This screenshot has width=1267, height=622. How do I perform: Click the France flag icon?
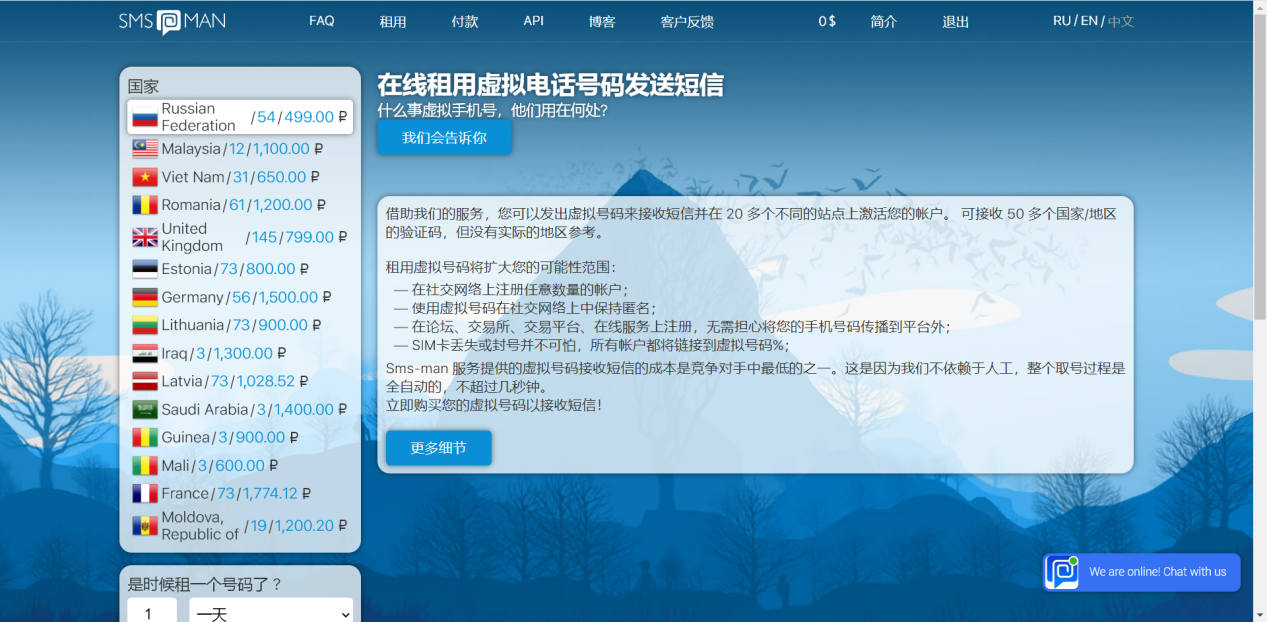(145, 493)
